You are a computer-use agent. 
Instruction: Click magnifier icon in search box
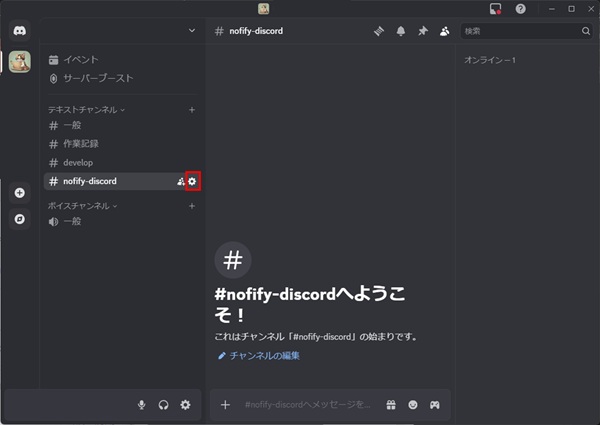(x=586, y=31)
